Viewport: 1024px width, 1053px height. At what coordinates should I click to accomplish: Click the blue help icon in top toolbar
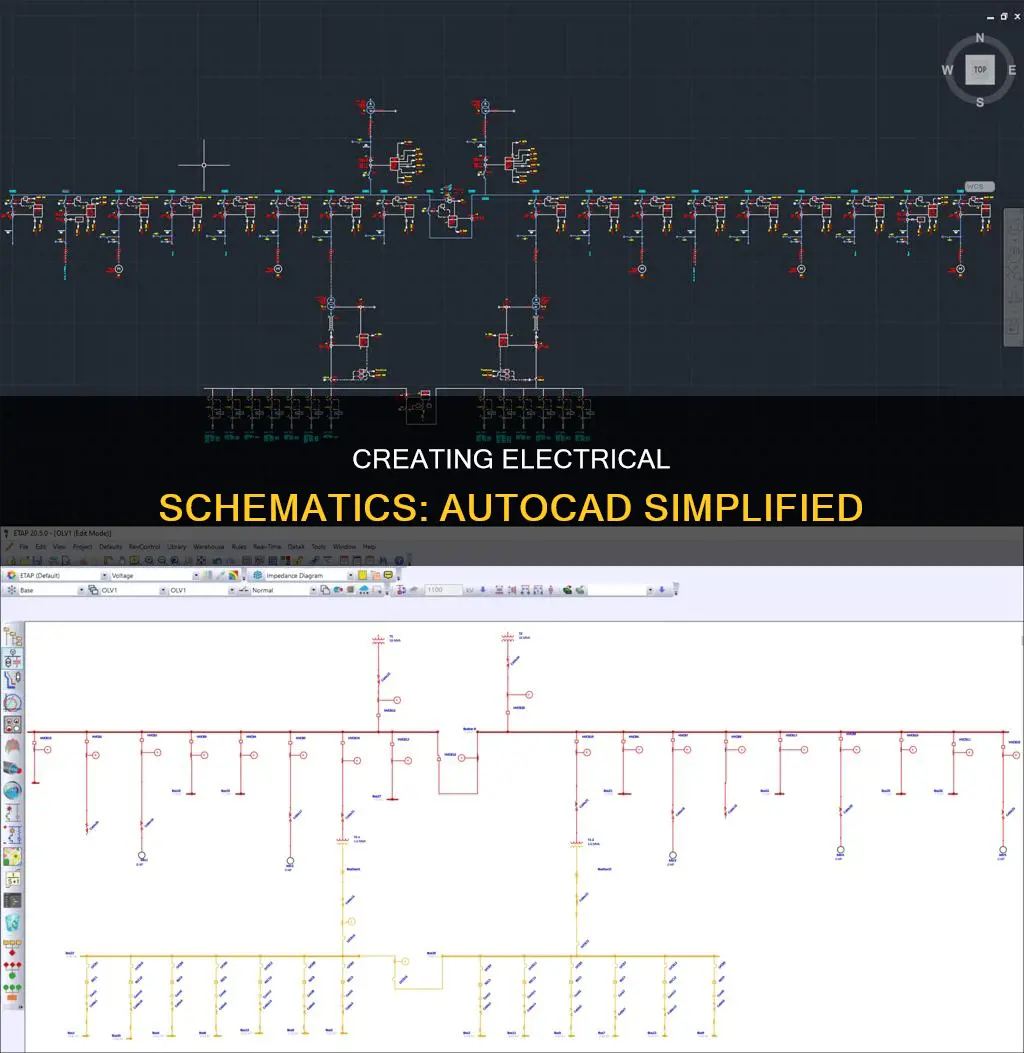coord(399,561)
